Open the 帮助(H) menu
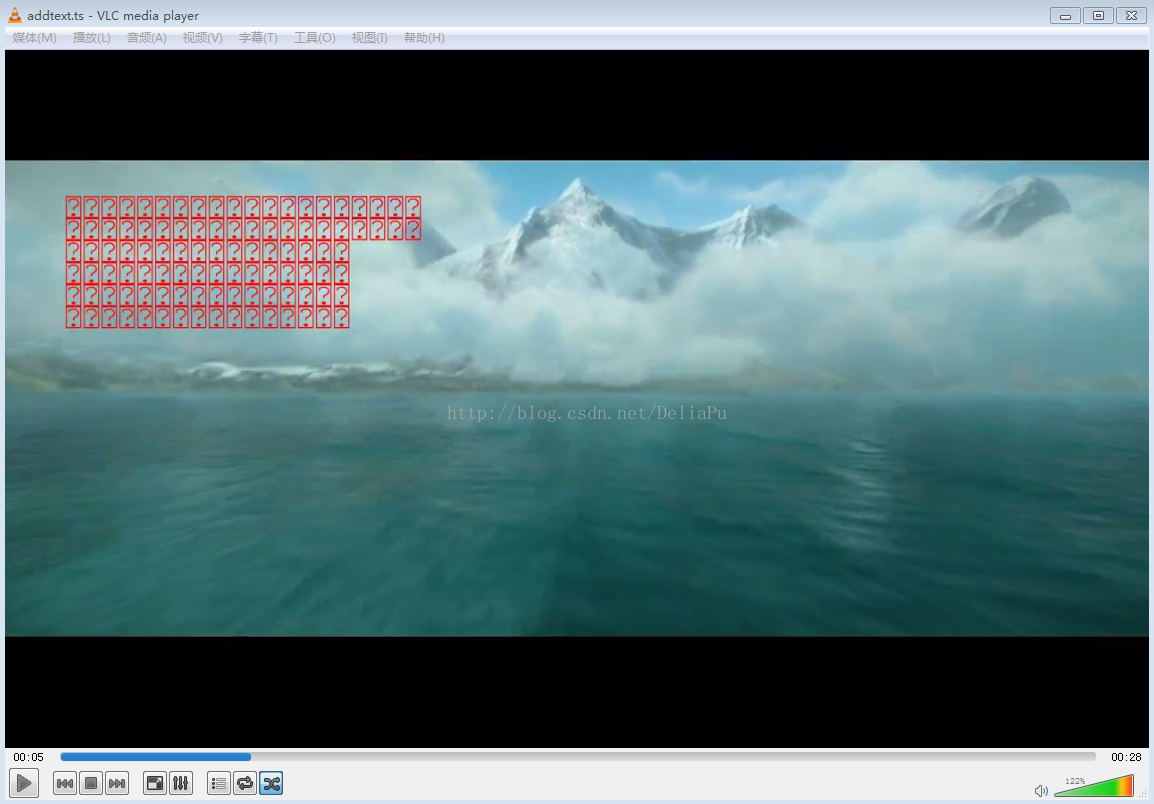 pyautogui.click(x=424, y=38)
